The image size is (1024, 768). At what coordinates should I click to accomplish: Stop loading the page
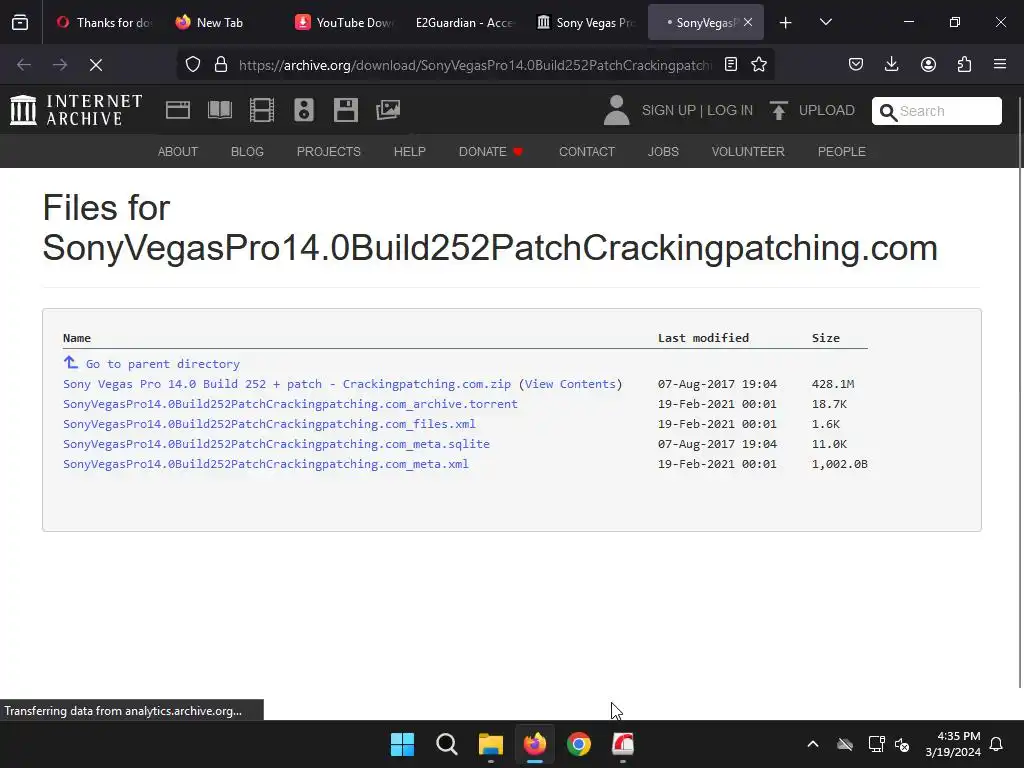click(x=95, y=65)
